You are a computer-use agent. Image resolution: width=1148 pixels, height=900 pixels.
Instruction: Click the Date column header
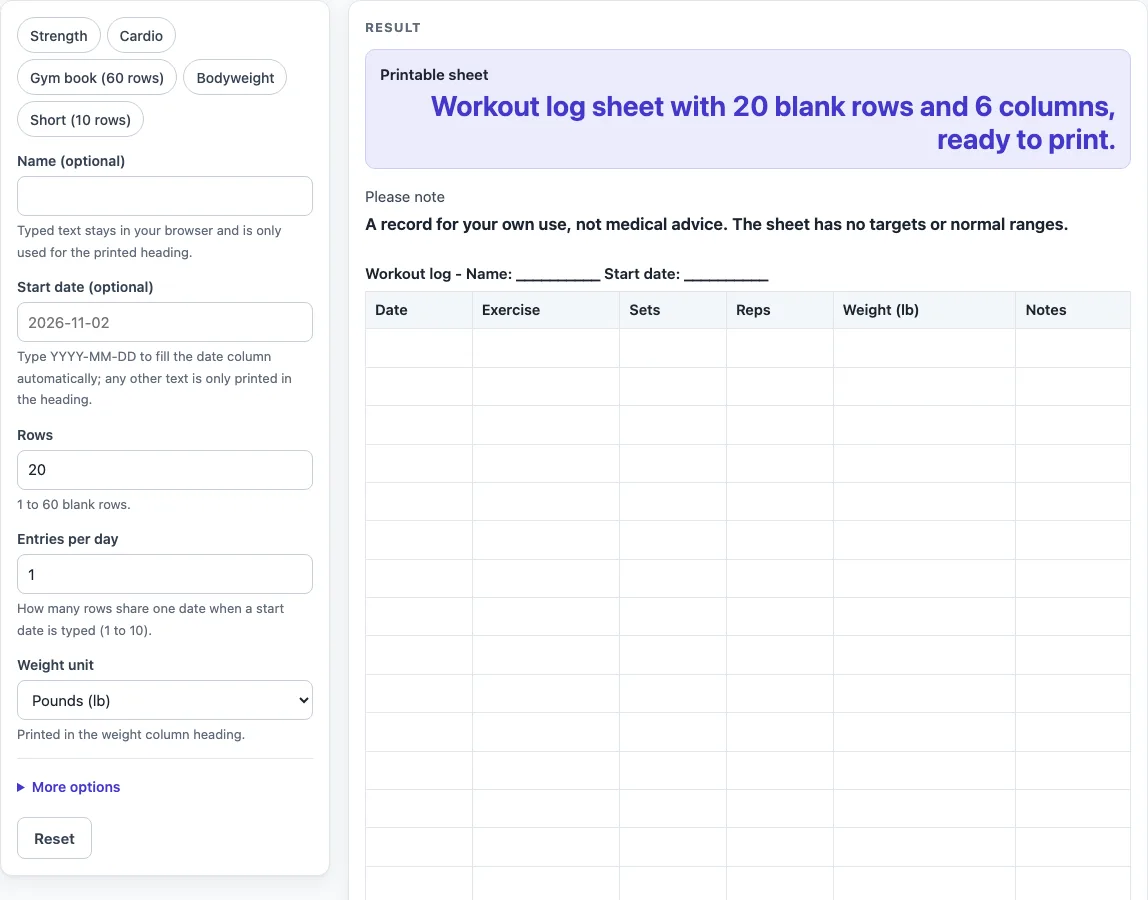(419, 310)
